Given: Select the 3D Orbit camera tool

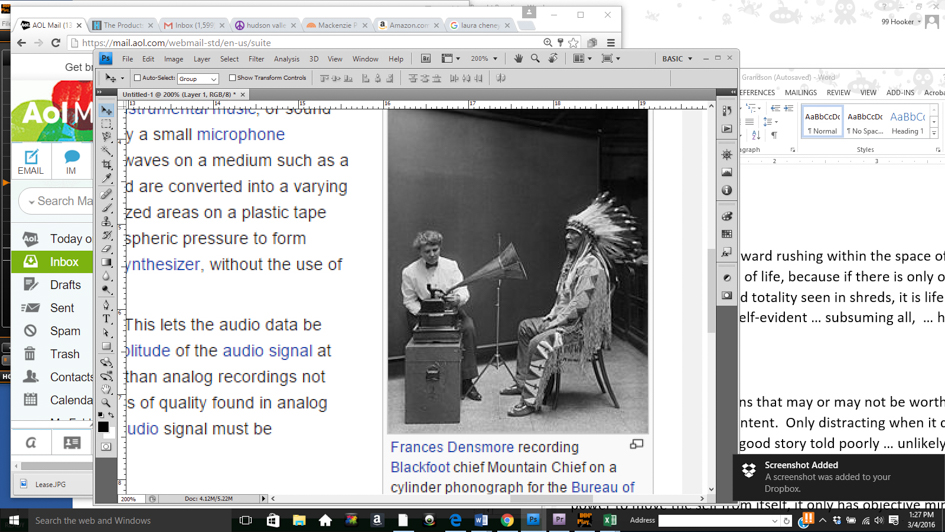Looking at the screenshot, I should point(106,375).
